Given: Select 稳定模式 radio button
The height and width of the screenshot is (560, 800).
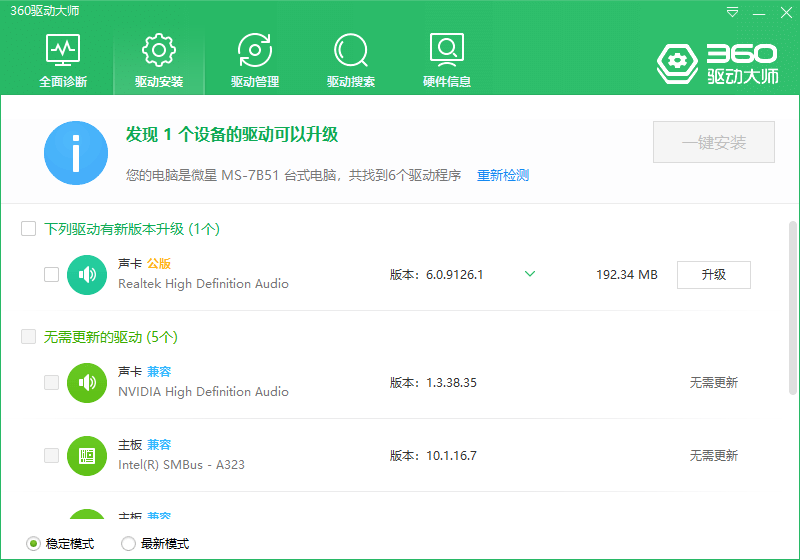Looking at the screenshot, I should (34, 544).
